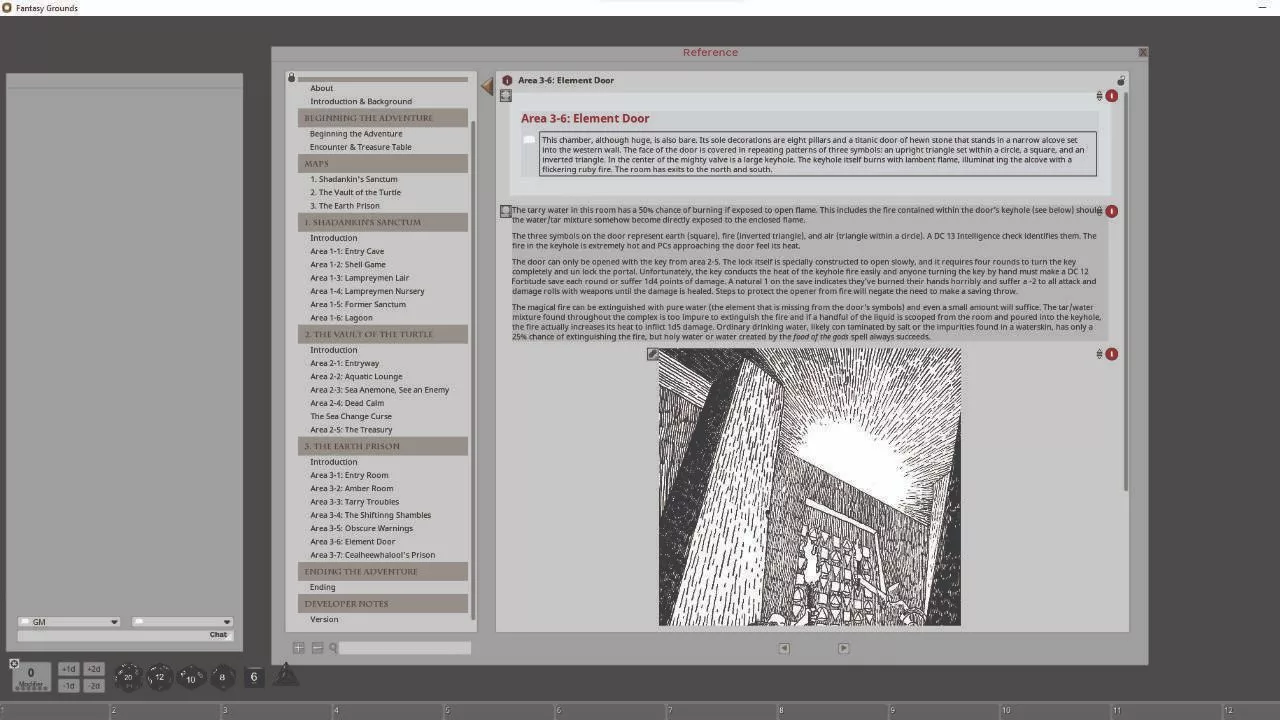Click the content pane vertical scrollbar
Viewport: 1280px width, 720px height.
pyautogui.click(x=1126, y=290)
